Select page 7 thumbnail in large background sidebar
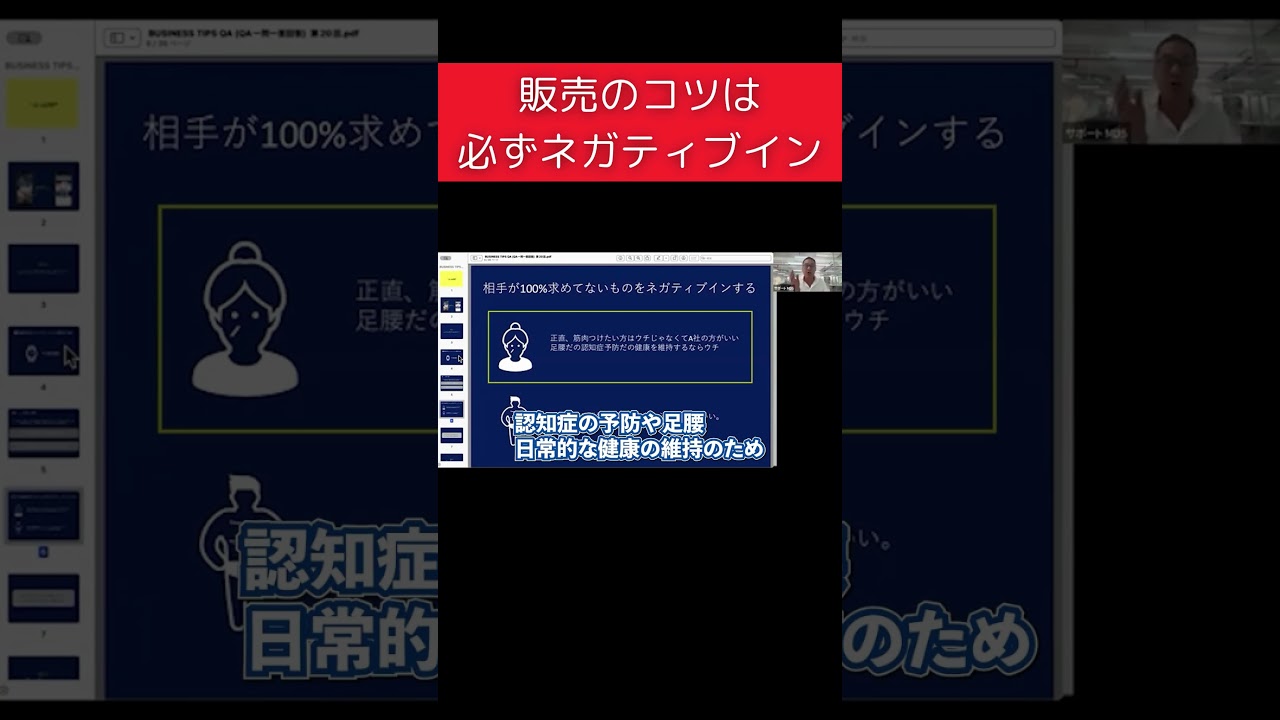The image size is (1280, 720). (x=43, y=598)
